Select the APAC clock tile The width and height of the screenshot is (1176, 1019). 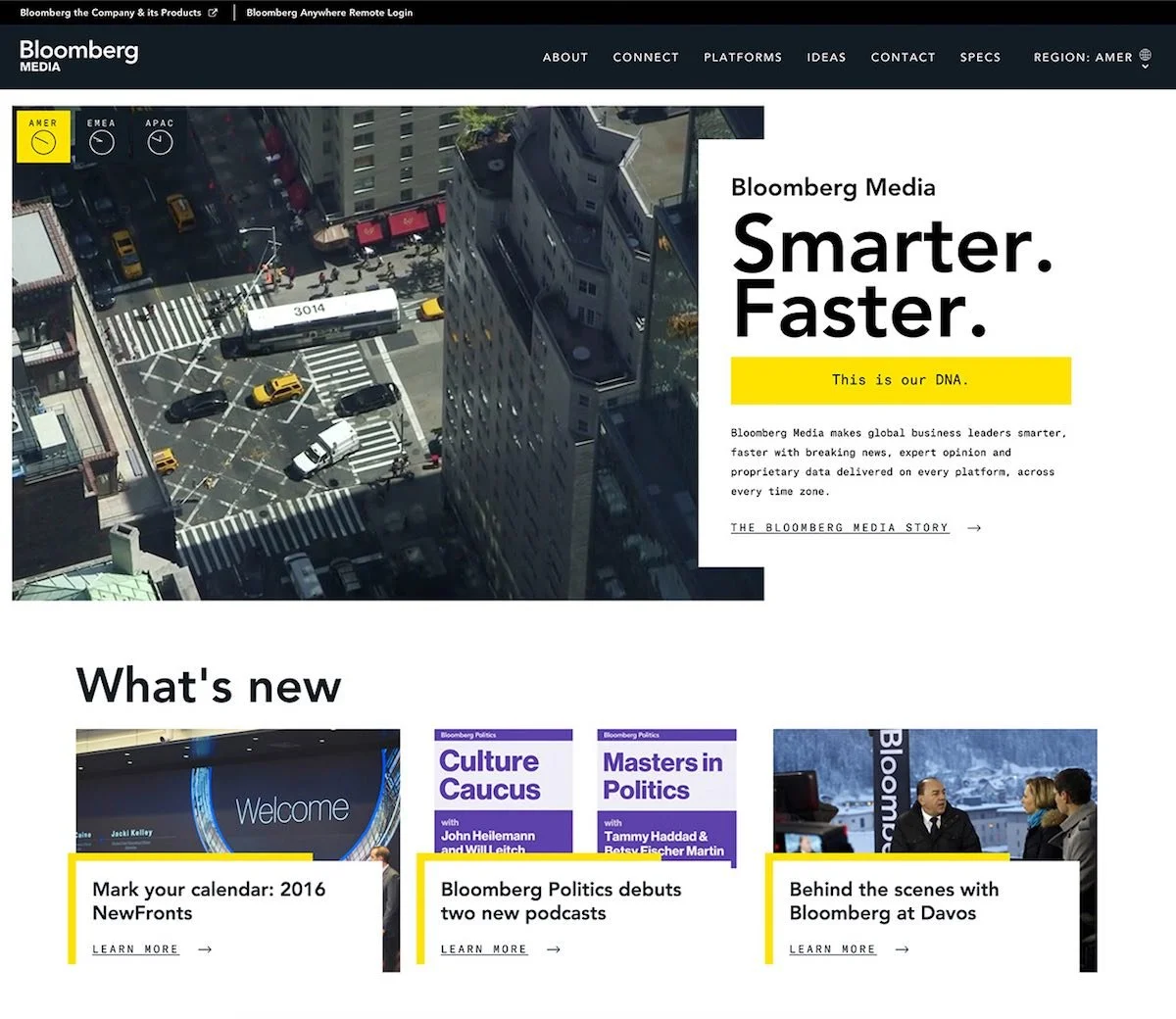point(160,135)
